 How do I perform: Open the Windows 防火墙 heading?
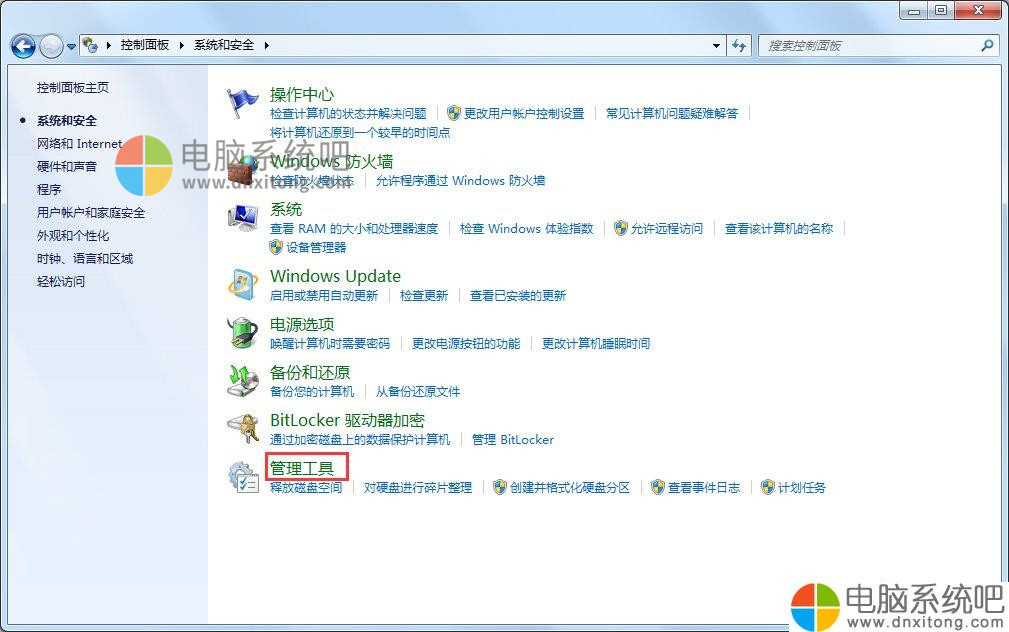[x=331, y=162]
